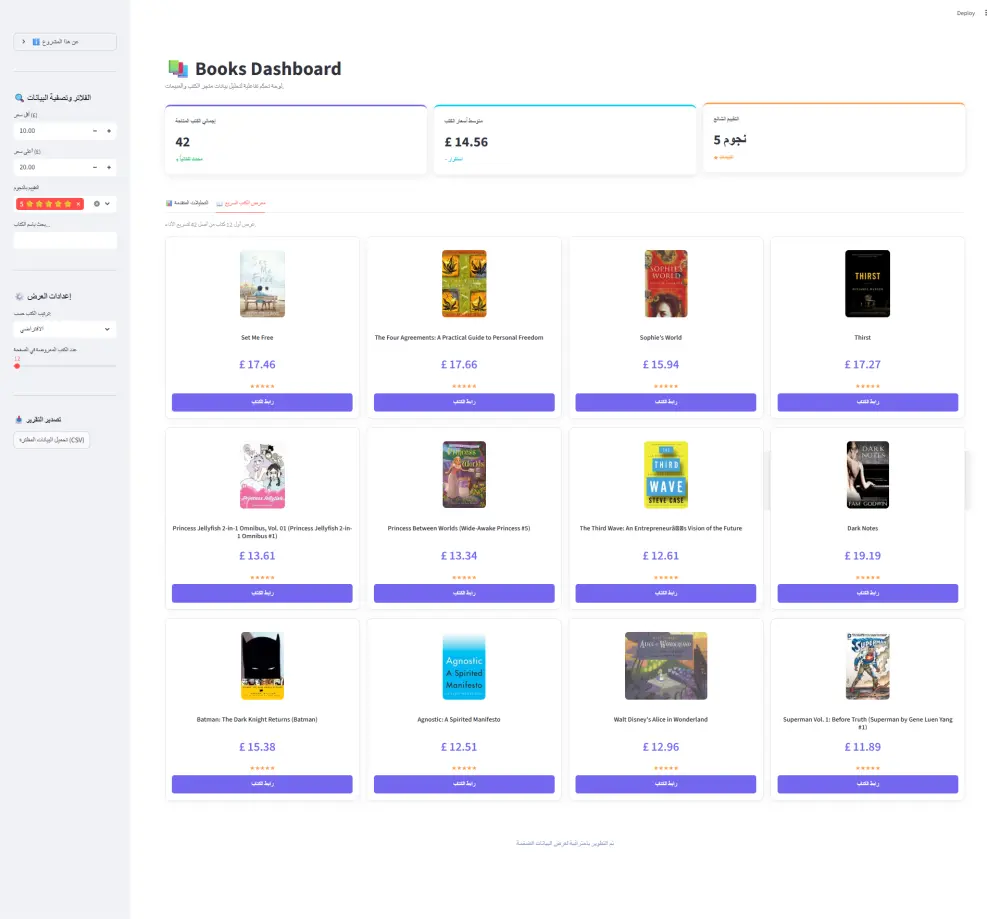Remove the 5-star tag via its red x icon
This screenshot has width=1000, height=919.
(78, 203)
